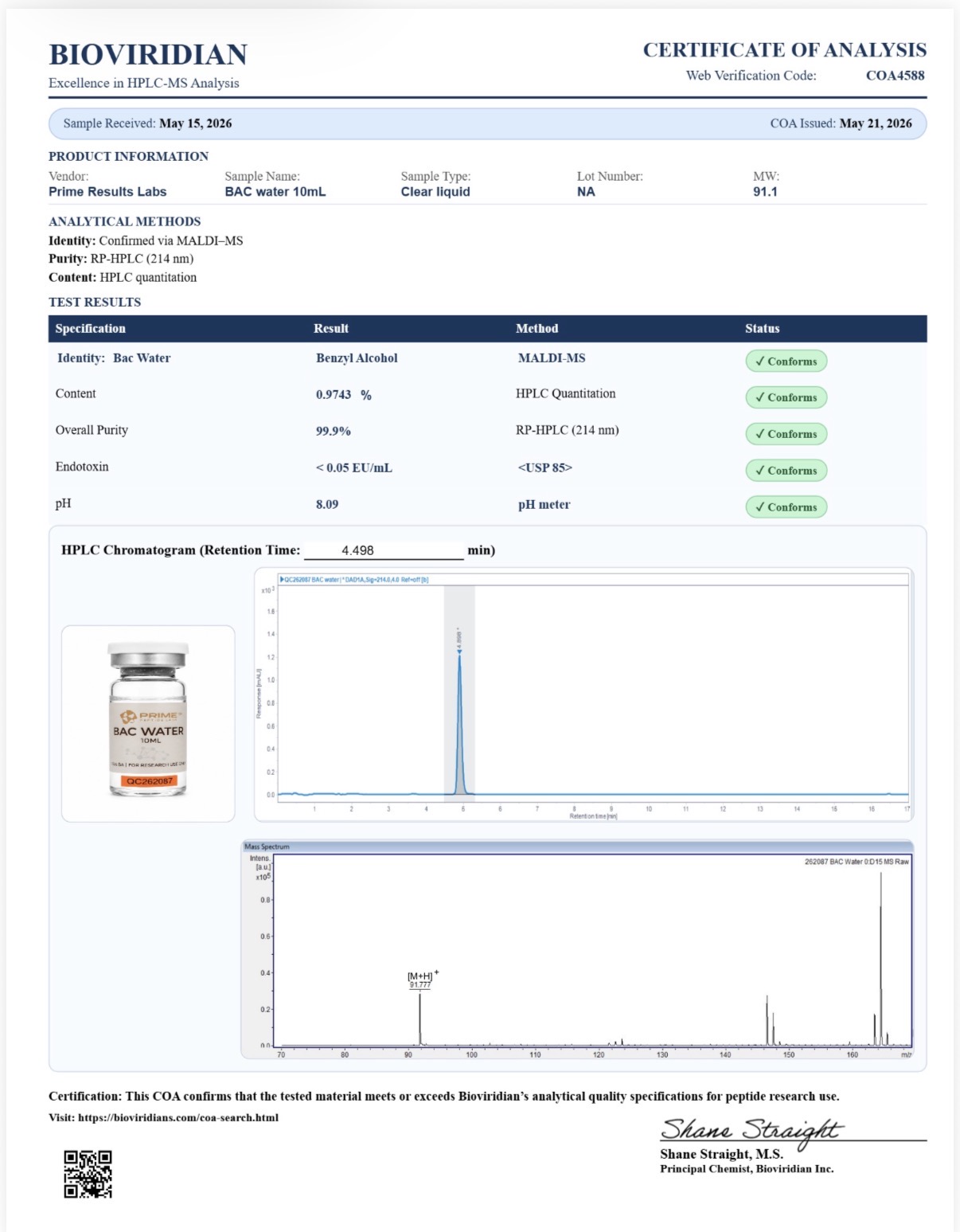Click the CERTIFICATE OF ANALYSIS title
This screenshot has width=960, height=1232.
785,50
